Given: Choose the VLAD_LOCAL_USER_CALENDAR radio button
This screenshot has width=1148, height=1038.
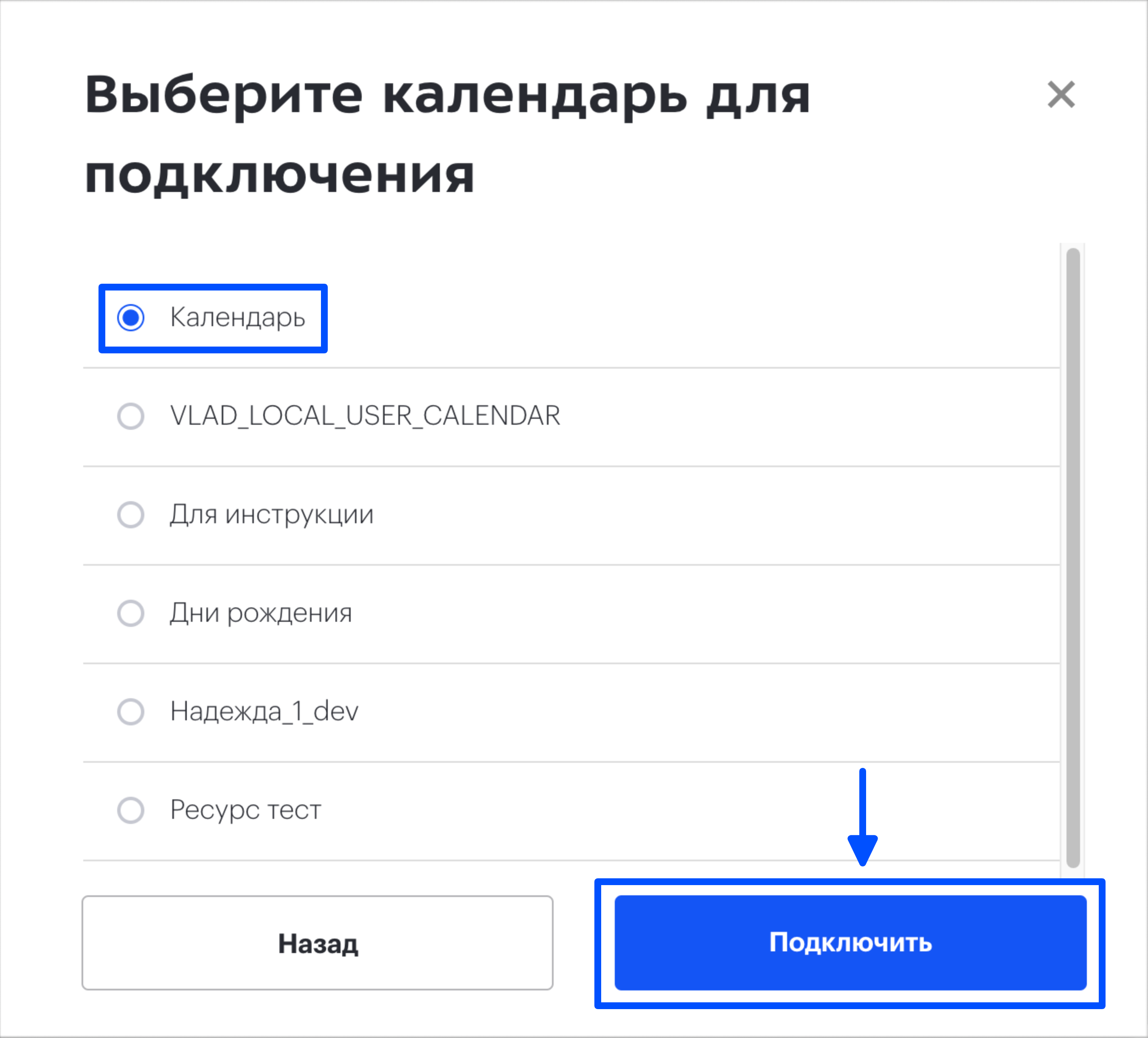Looking at the screenshot, I should tap(131, 416).
